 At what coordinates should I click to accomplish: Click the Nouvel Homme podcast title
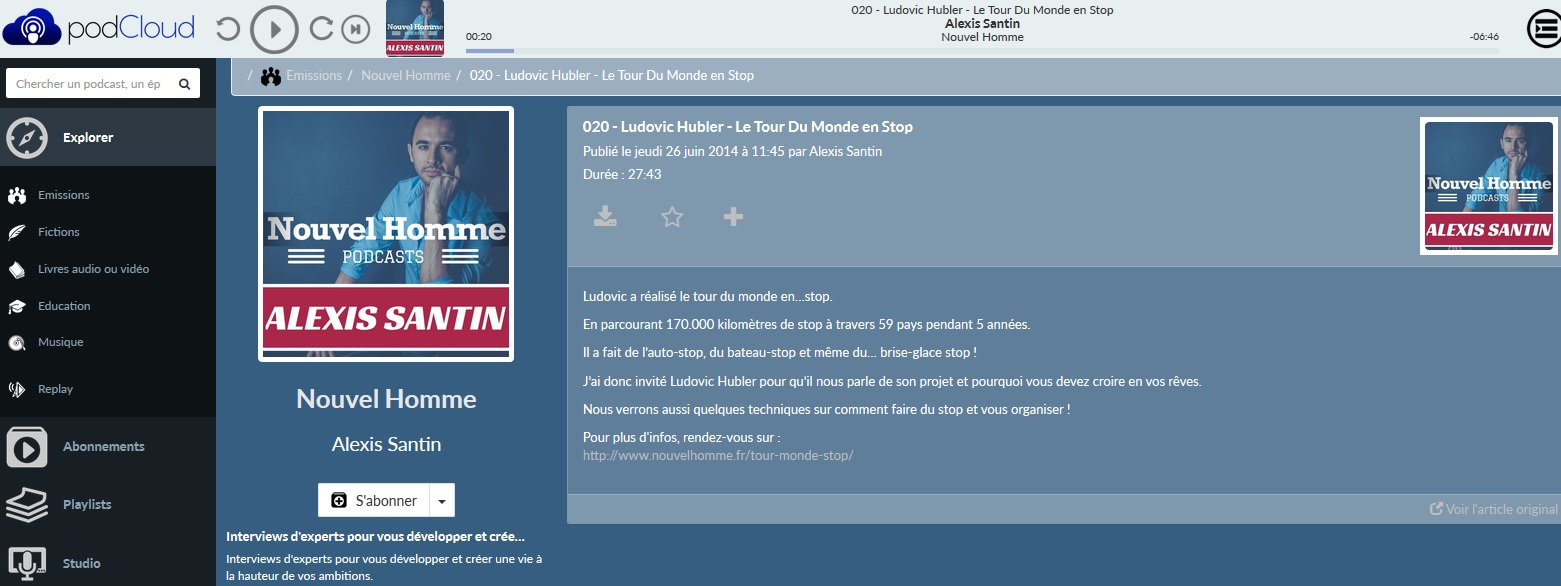click(x=386, y=399)
